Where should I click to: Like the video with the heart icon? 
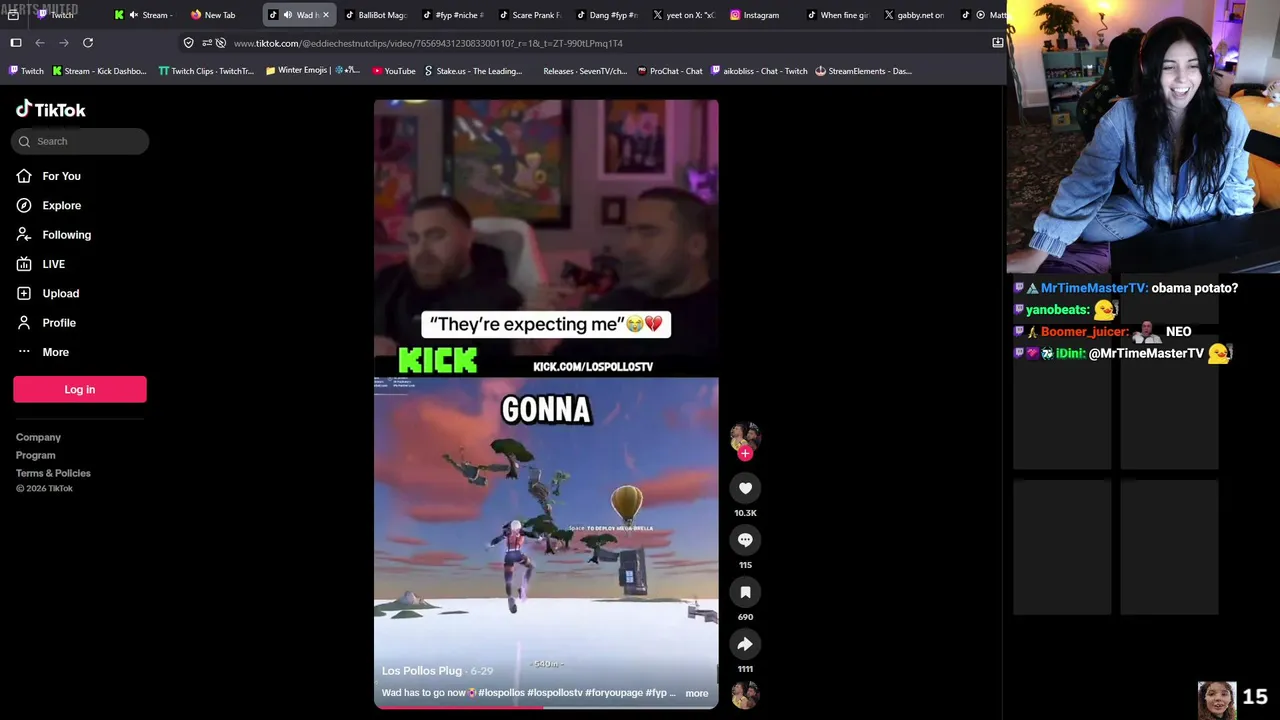(x=745, y=488)
